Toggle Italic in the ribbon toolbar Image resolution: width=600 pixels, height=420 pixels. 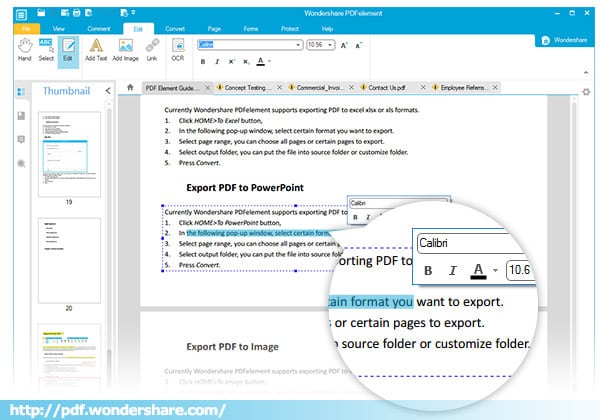click(217, 62)
